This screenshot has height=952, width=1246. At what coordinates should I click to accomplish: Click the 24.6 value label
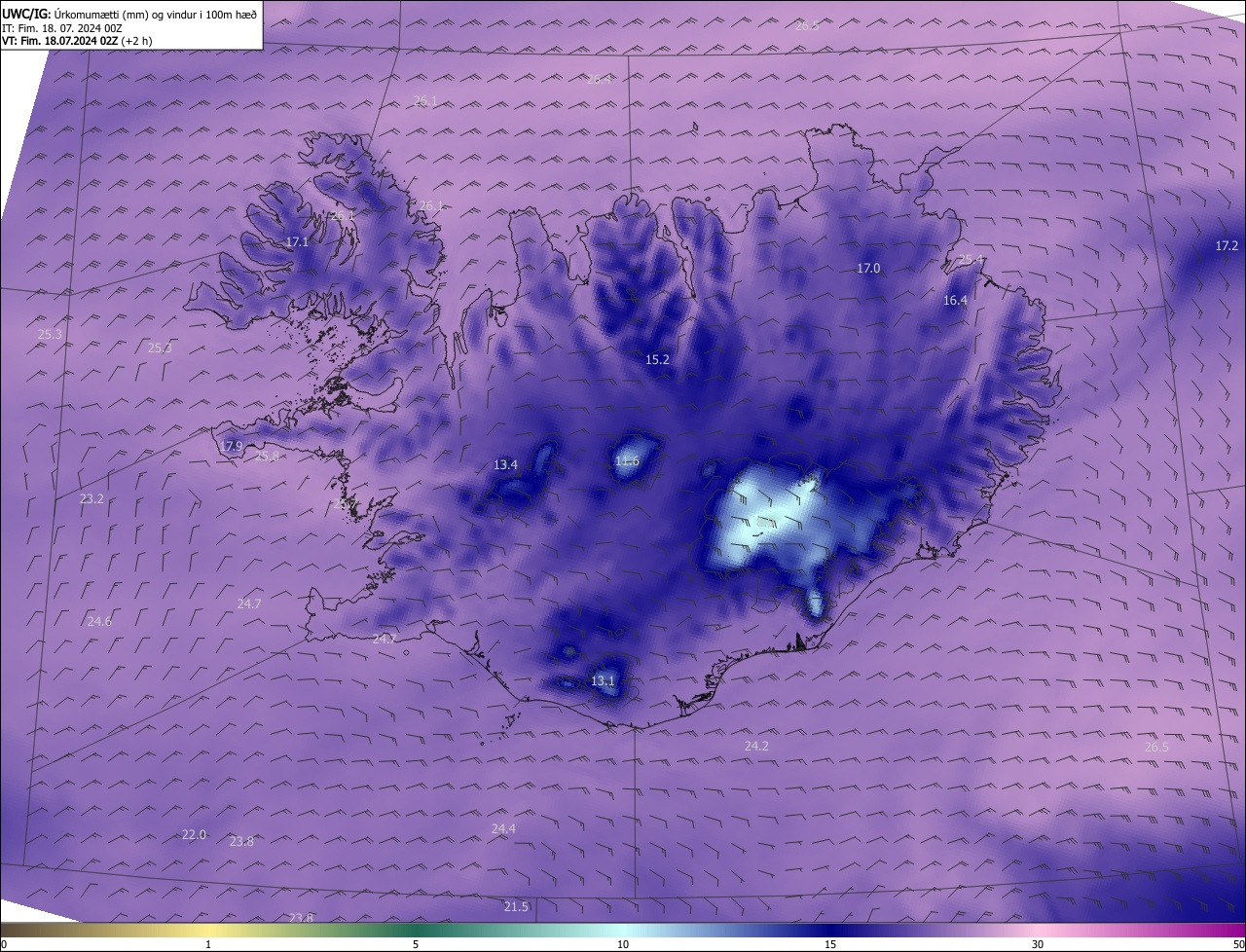99,621
